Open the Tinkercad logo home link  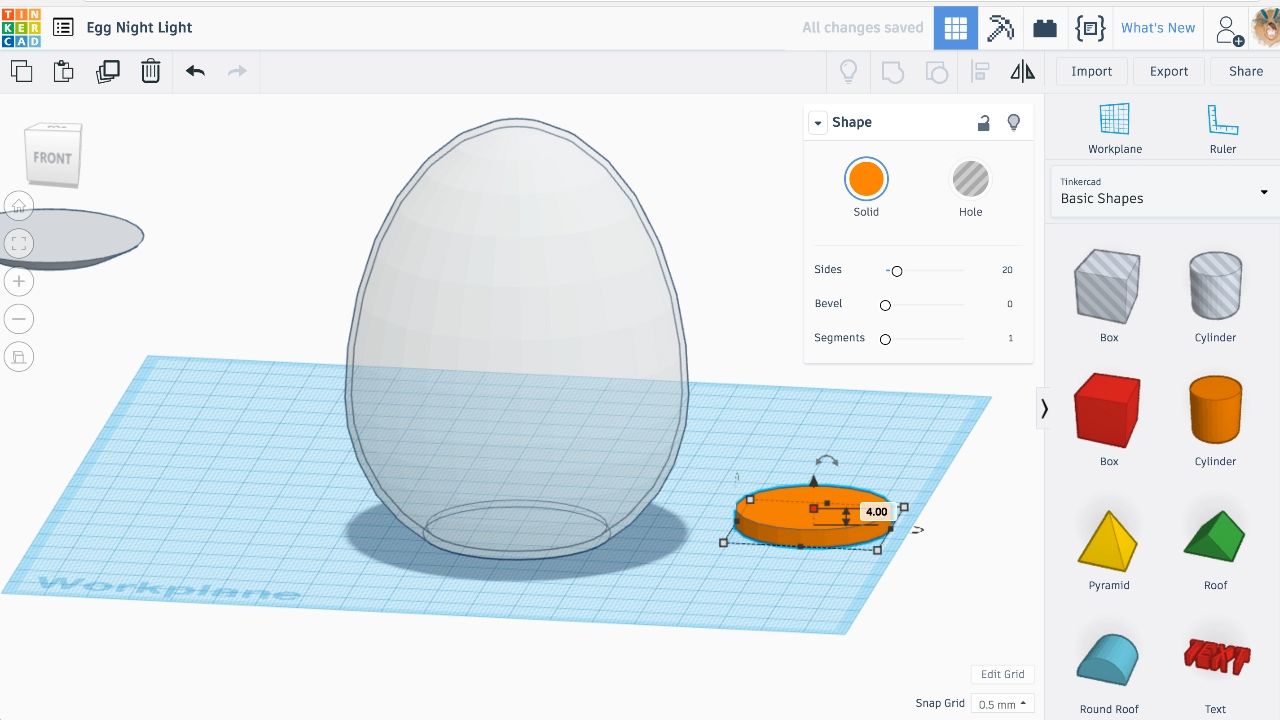(21, 27)
